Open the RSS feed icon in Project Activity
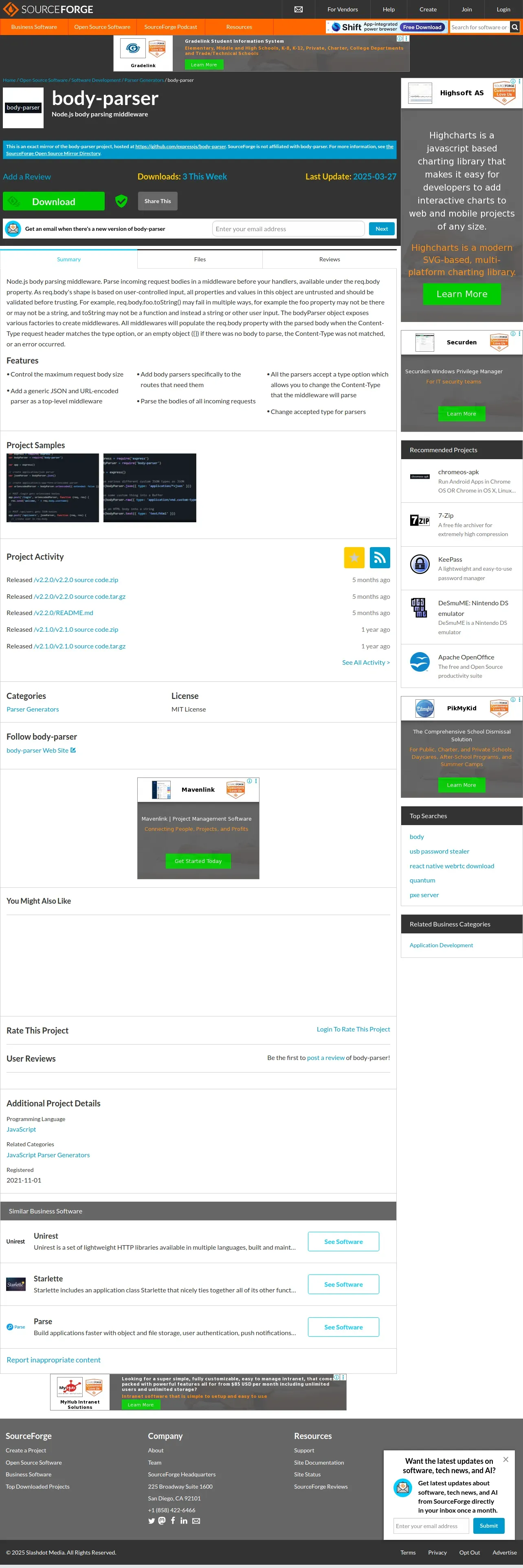523x1568 pixels. tap(380, 558)
